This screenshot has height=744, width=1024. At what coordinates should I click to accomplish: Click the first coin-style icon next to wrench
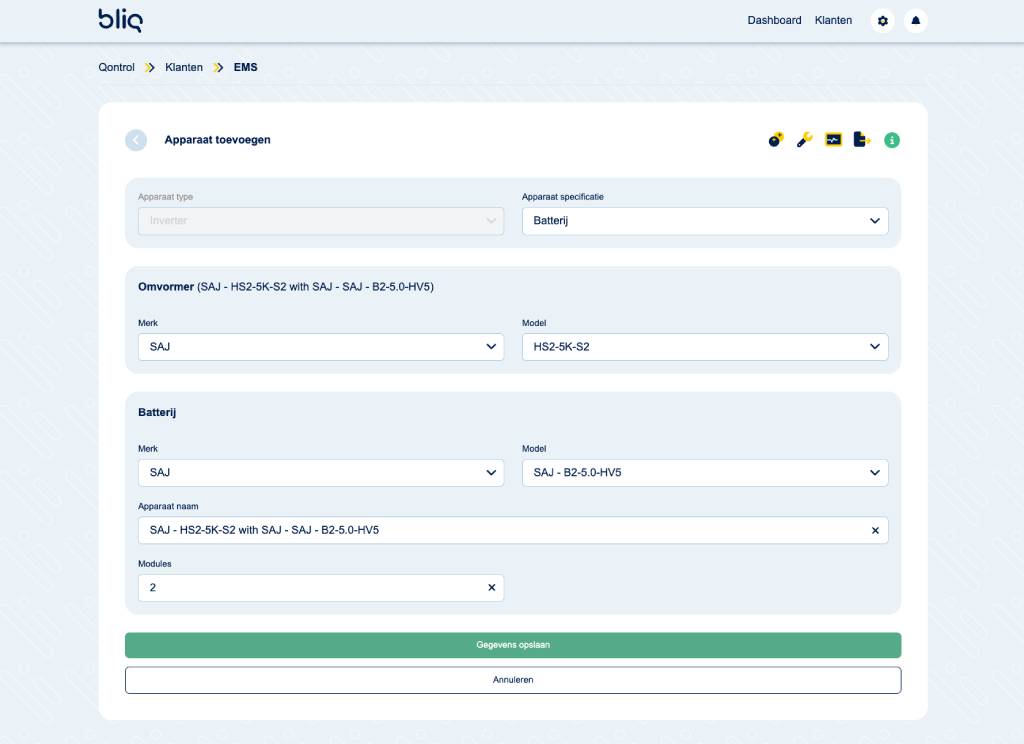(x=776, y=140)
